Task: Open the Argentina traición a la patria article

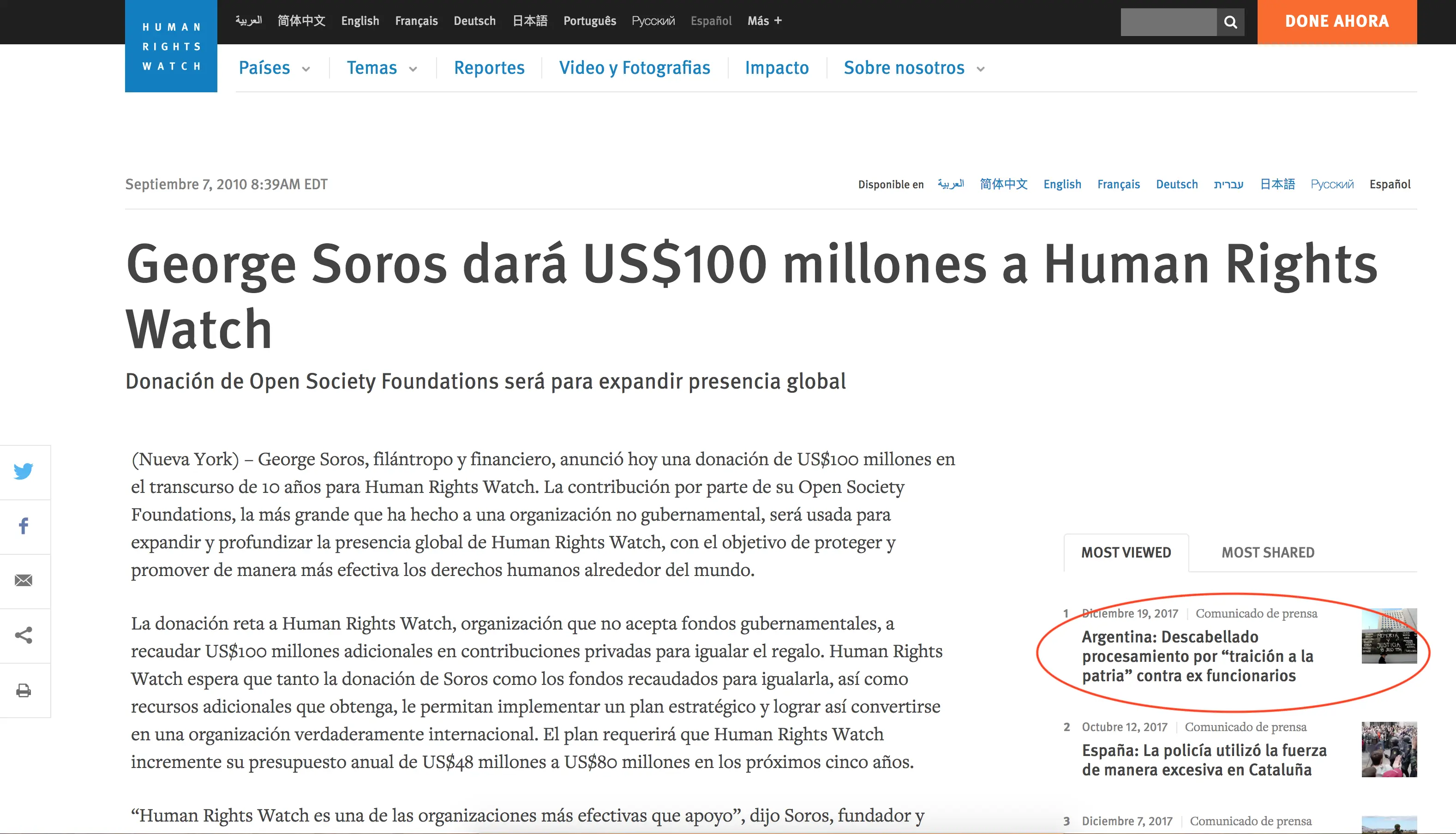Action: point(1197,656)
